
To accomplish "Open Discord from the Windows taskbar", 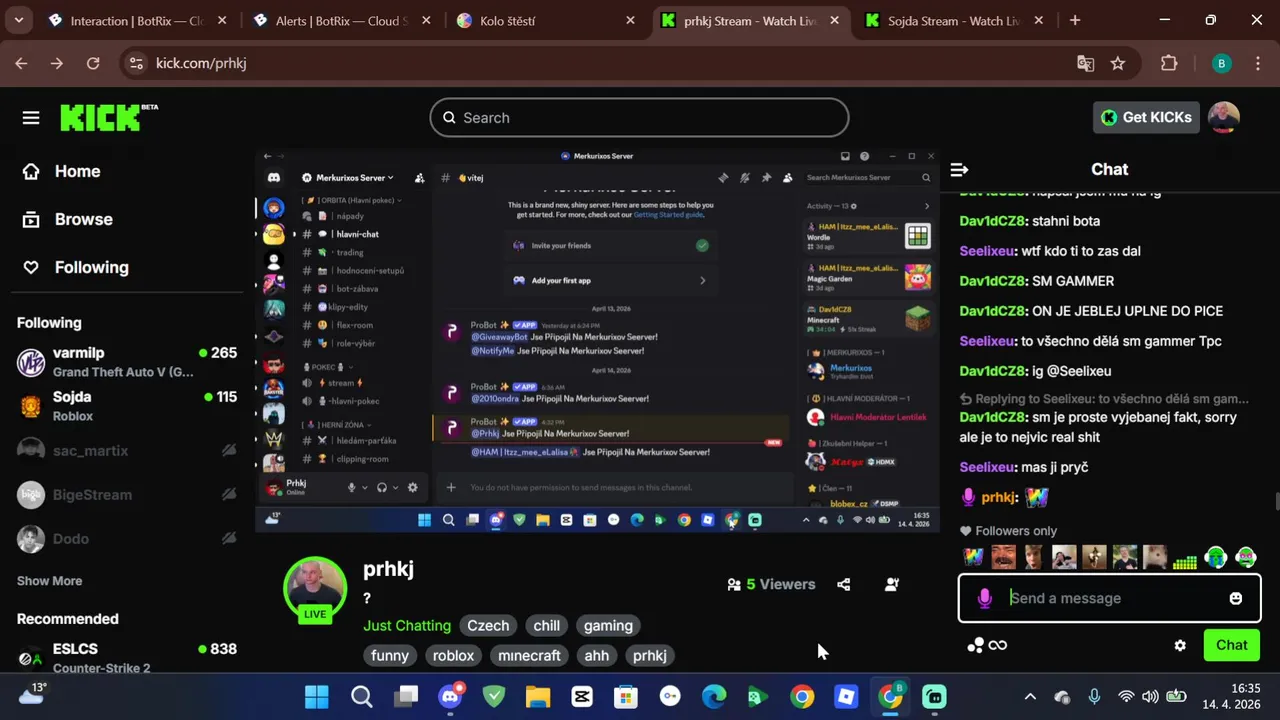I will (451, 696).
